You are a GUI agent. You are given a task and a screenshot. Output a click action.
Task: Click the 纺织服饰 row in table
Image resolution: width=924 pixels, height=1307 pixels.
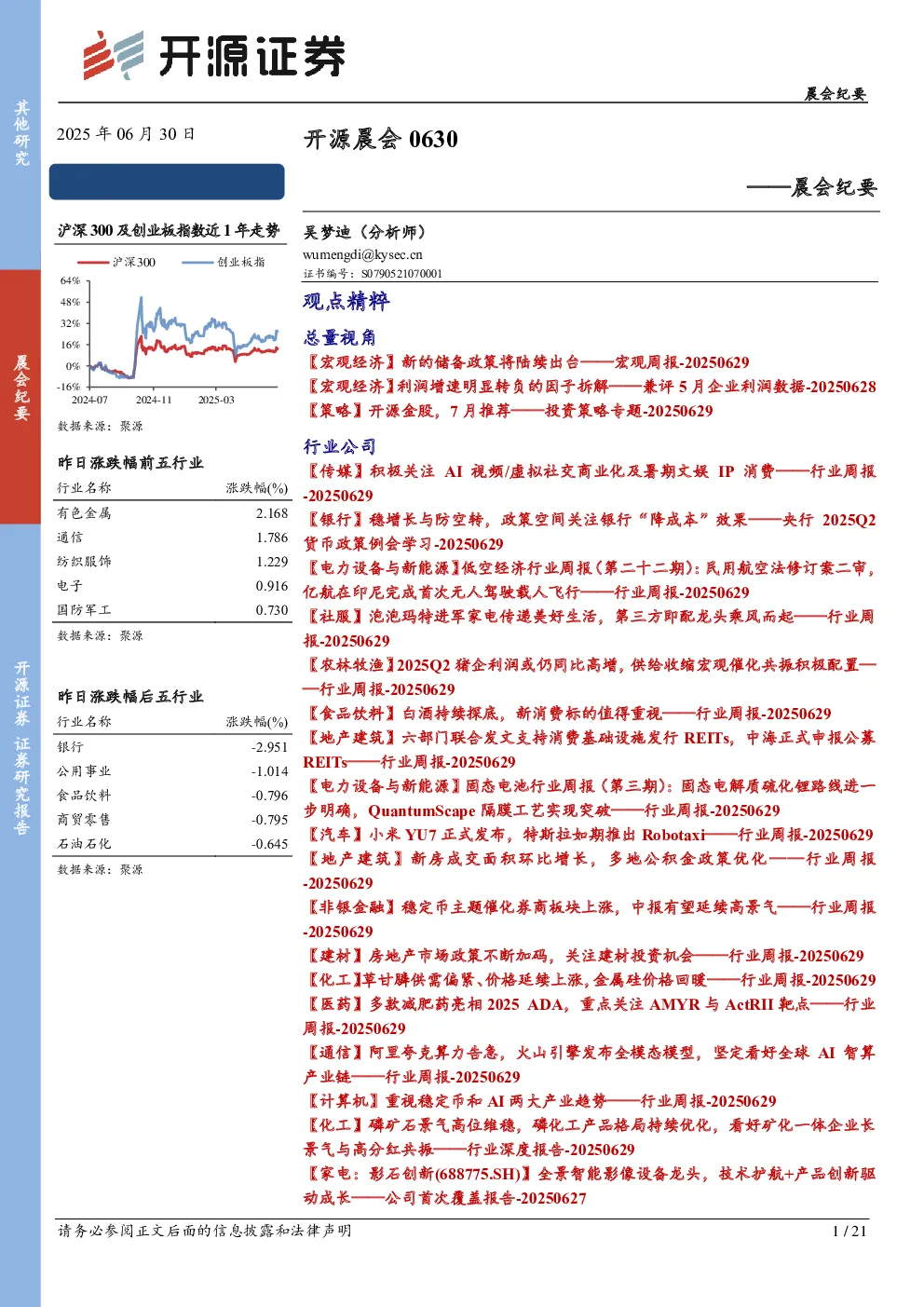pyautogui.click(x=172, y=562)
